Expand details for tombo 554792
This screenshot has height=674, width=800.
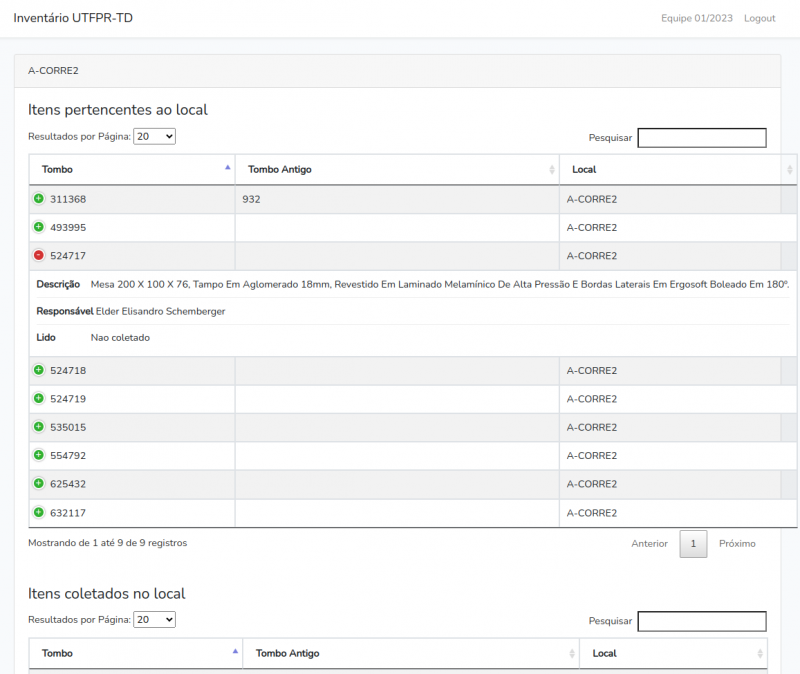39,455
